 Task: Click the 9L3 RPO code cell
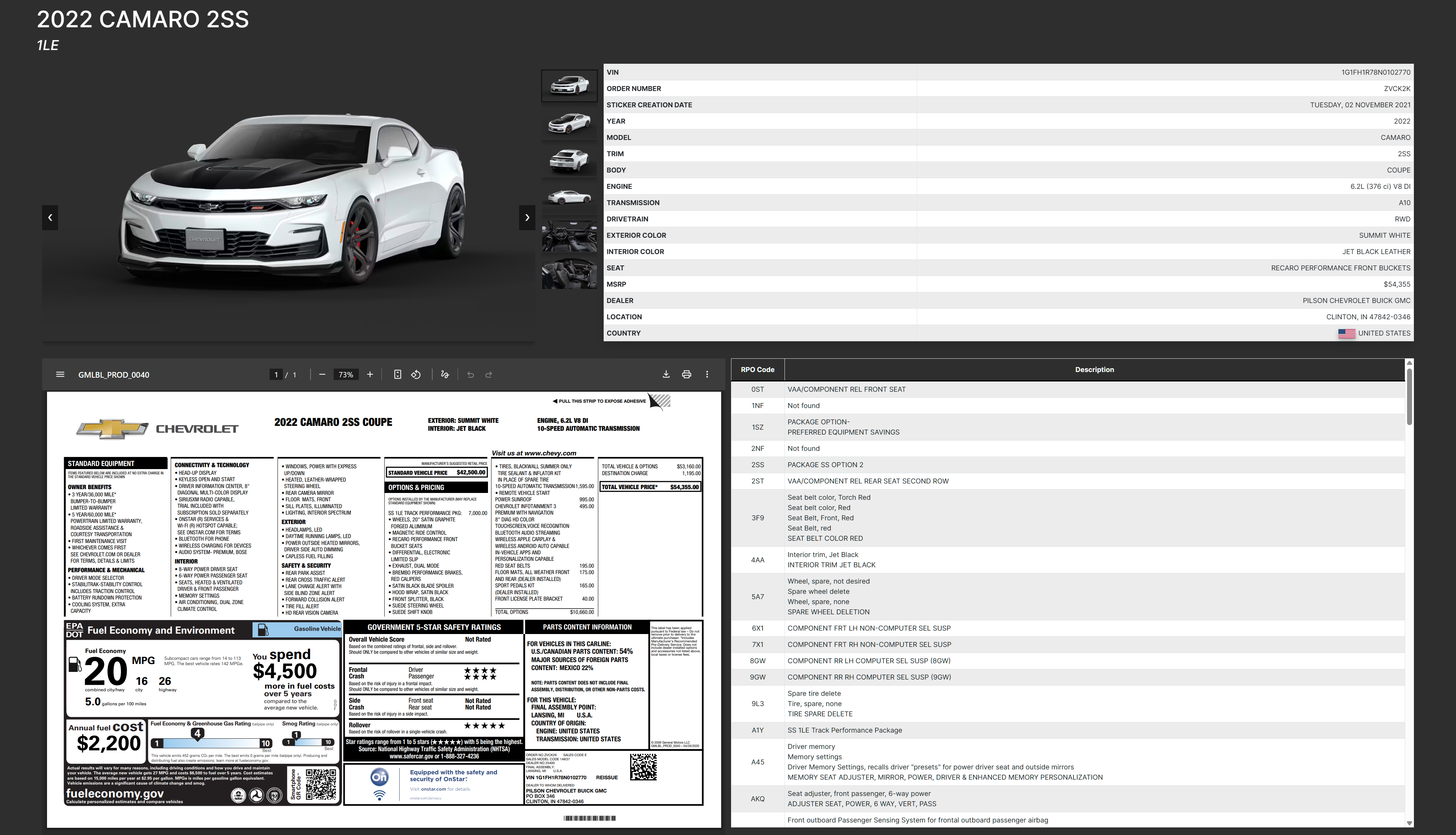click(x=758, y=704)
